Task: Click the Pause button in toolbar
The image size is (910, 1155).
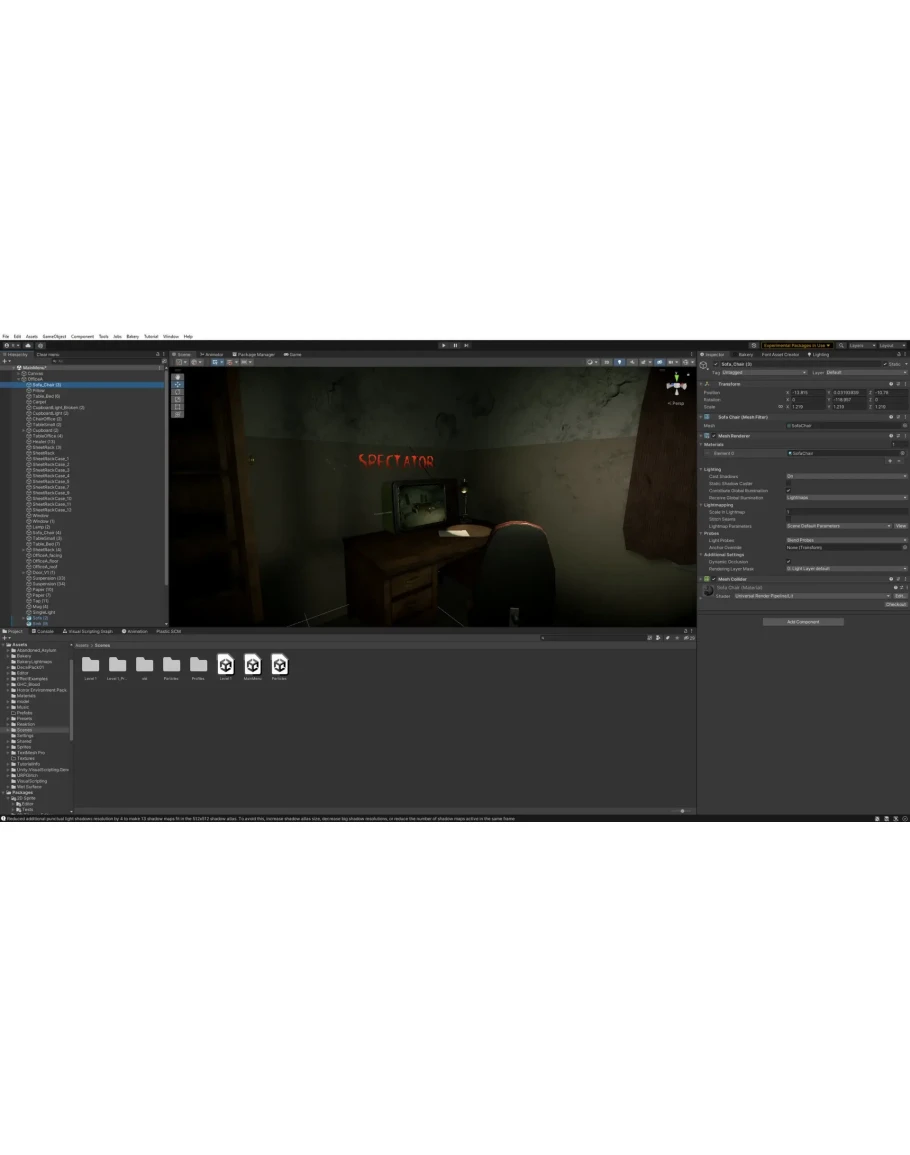Action: tap(455, 345)
